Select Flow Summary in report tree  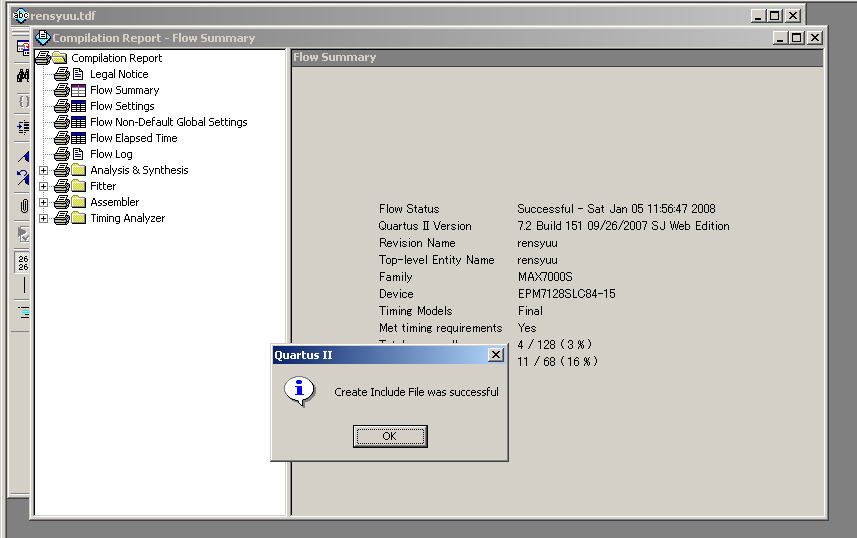[x=125, y=90]
